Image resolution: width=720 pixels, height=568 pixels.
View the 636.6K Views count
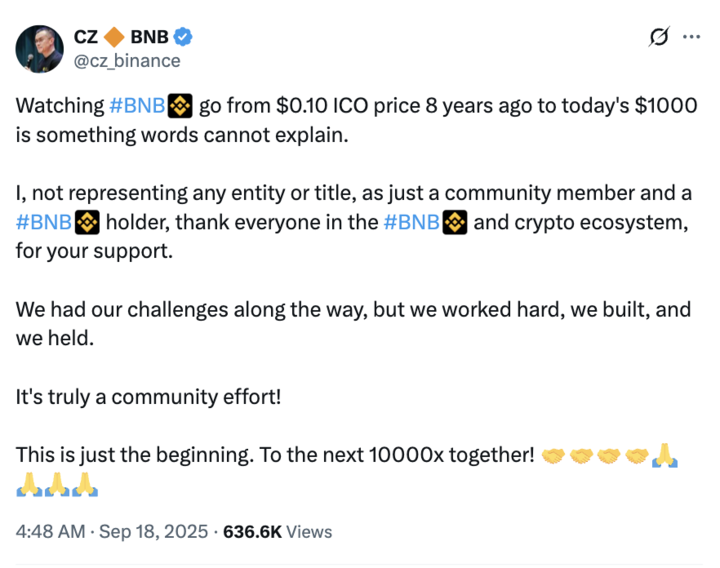click(277, 532)
